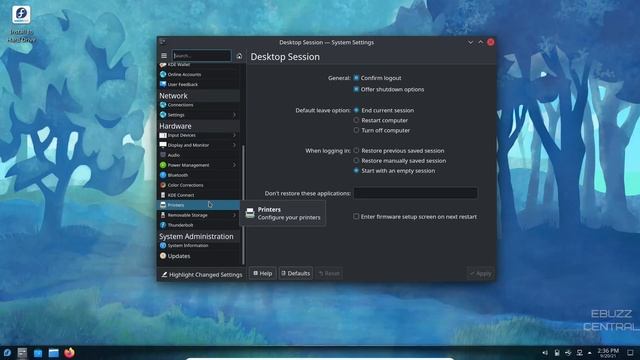
Task: Expand Removable Storage chevron
Action: [x=234, y=215]
